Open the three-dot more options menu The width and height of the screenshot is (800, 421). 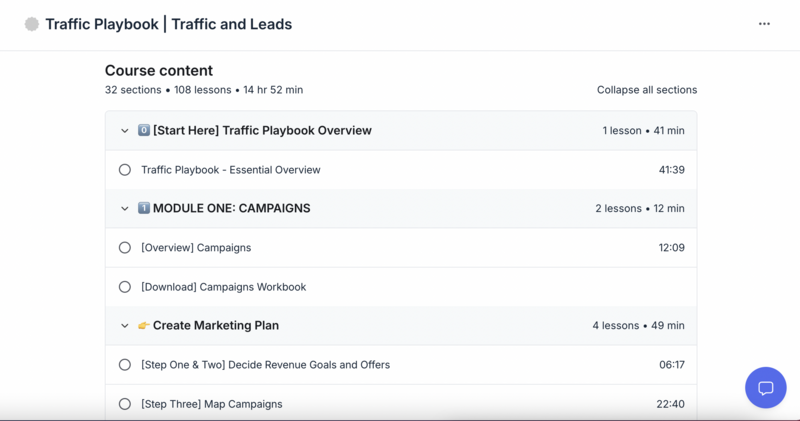[x=764, y=24]
